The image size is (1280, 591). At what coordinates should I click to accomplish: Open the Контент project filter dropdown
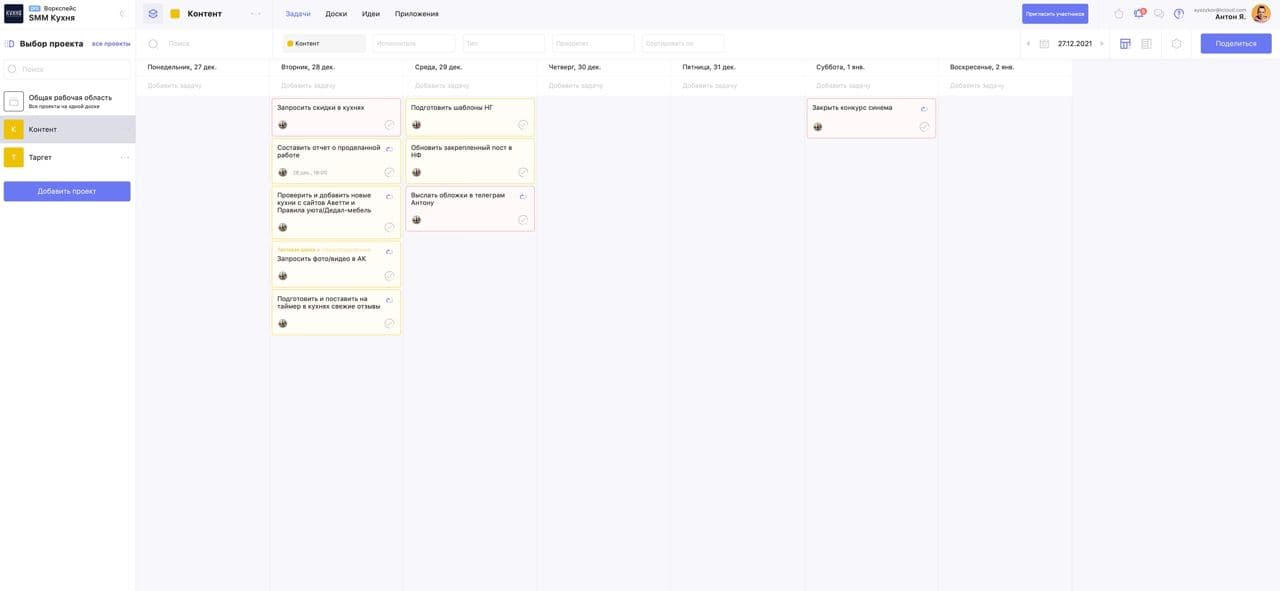(x=324, y=44)
